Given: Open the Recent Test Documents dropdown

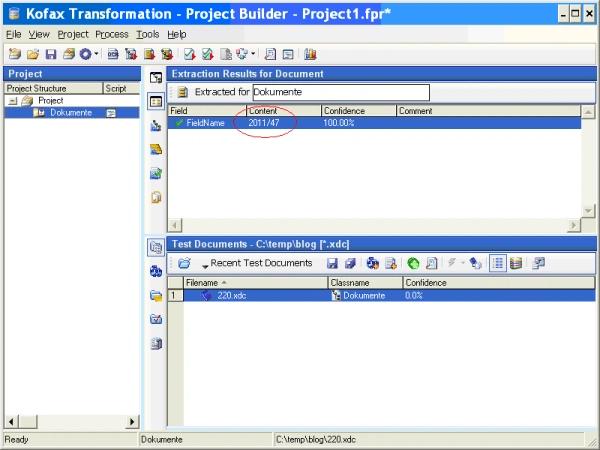Looking at the screenshot, I should [257, 263].
